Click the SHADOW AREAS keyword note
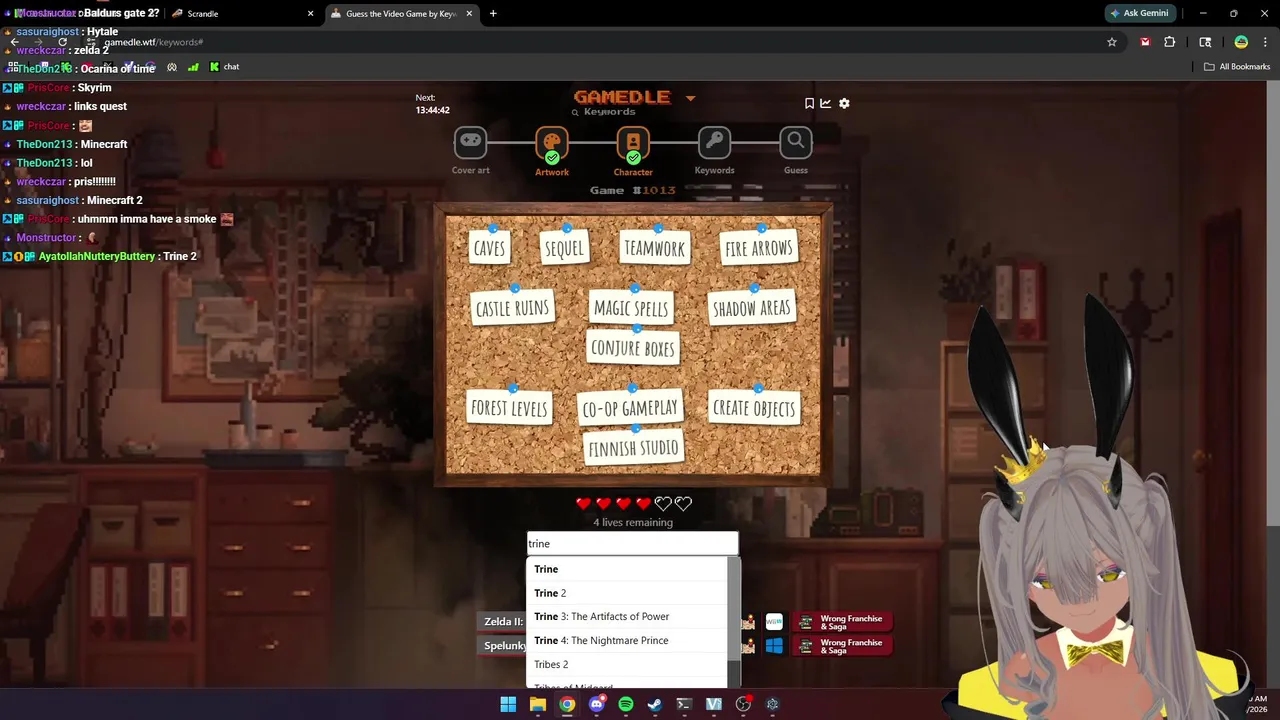This screenshot has width=1280, height=720. click(751, 307)
